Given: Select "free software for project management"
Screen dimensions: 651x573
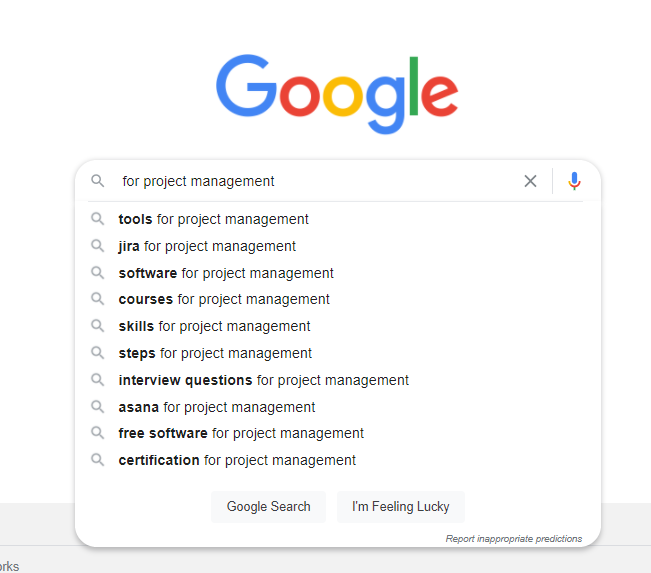Looking at the screenshot, I should tap(241, 433).
